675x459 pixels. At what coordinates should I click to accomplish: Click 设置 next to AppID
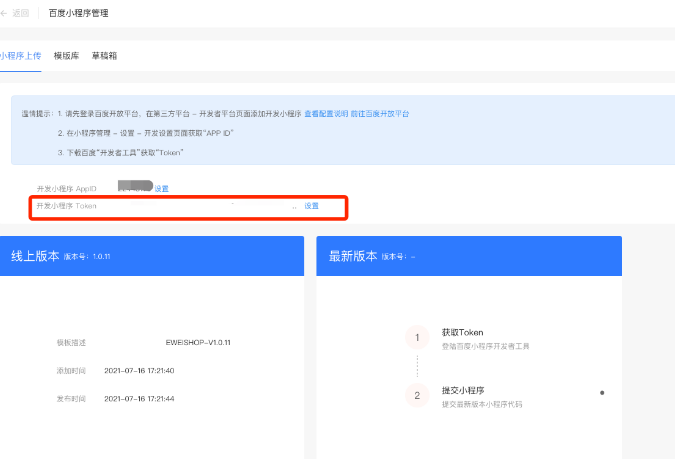point(161,189)
